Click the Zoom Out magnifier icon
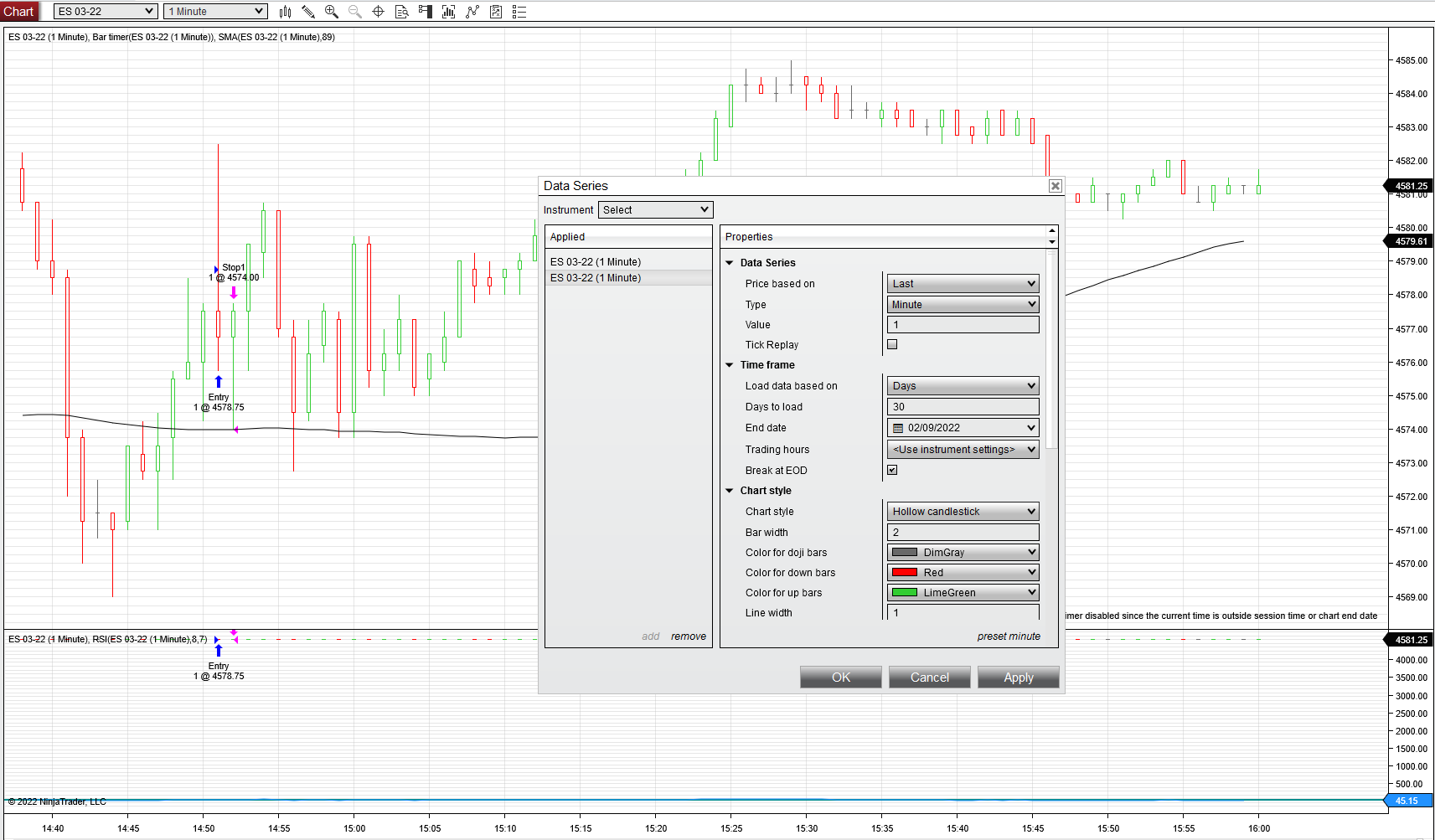 (x=355, y=12)
